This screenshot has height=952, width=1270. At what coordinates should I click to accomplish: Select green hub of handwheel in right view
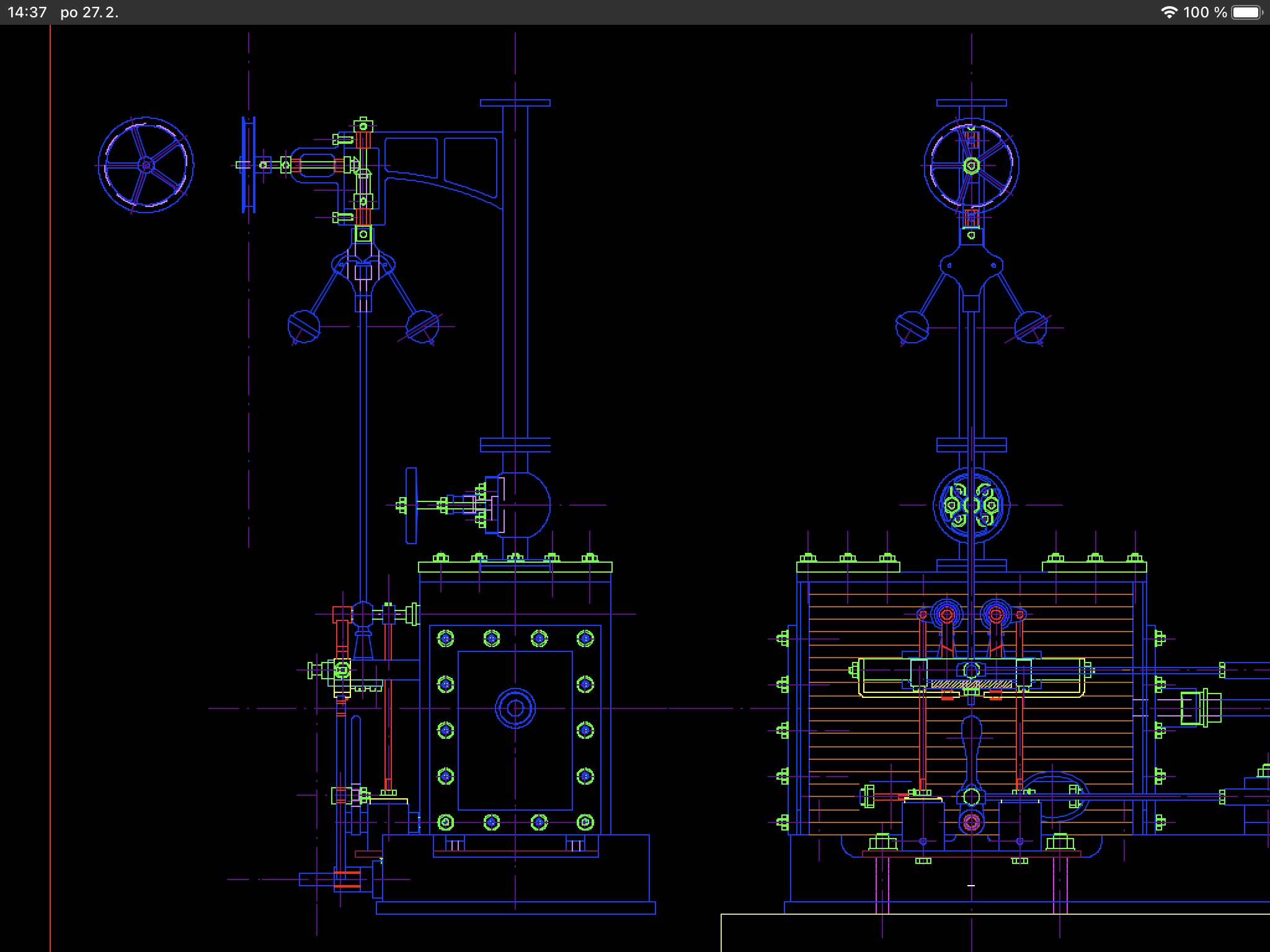point(971,165)
